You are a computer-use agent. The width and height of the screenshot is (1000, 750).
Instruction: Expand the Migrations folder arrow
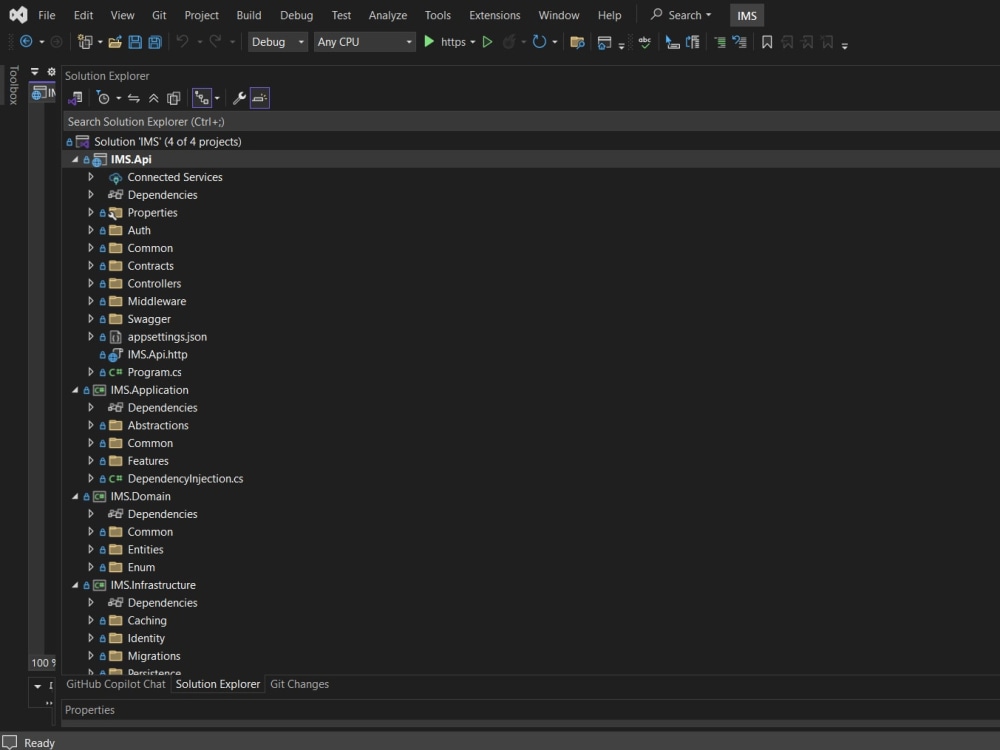coord(91,656)
